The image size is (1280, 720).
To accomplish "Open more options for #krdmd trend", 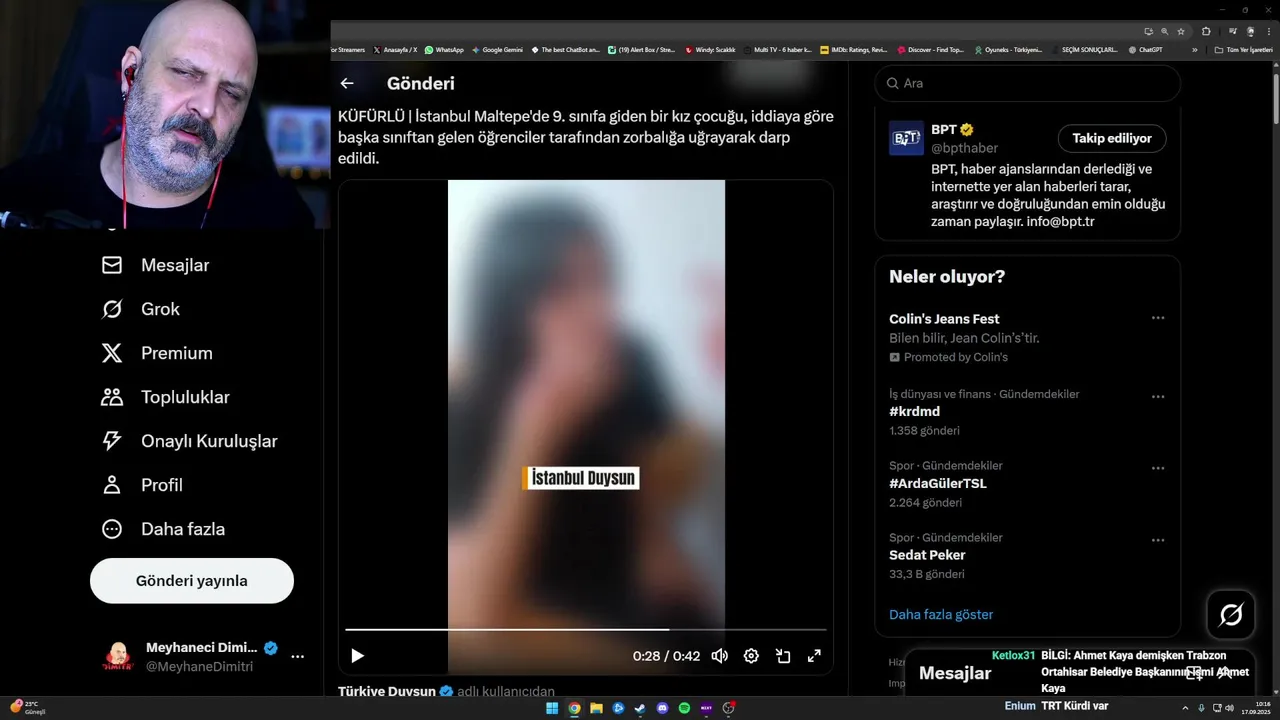I will (1158, 396).
